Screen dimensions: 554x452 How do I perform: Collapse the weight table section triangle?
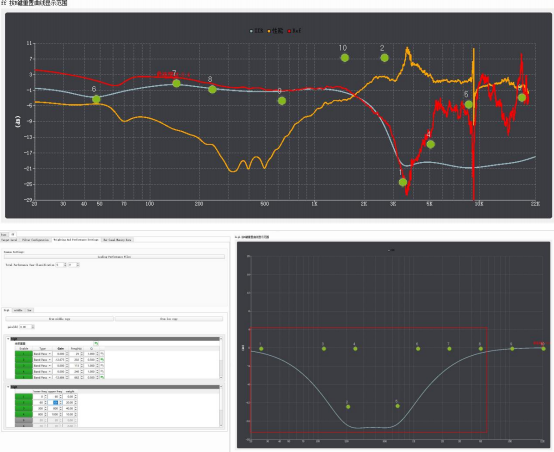click(x=8, y=387)
